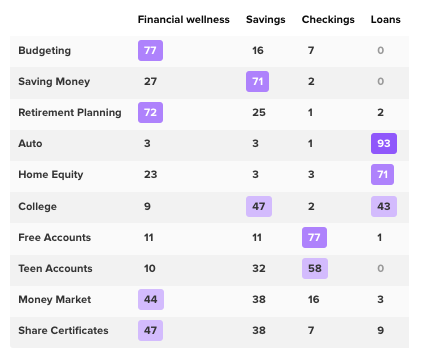Select the Savings column header
This screenshot has width=421, height=361.
coord(266,20)
